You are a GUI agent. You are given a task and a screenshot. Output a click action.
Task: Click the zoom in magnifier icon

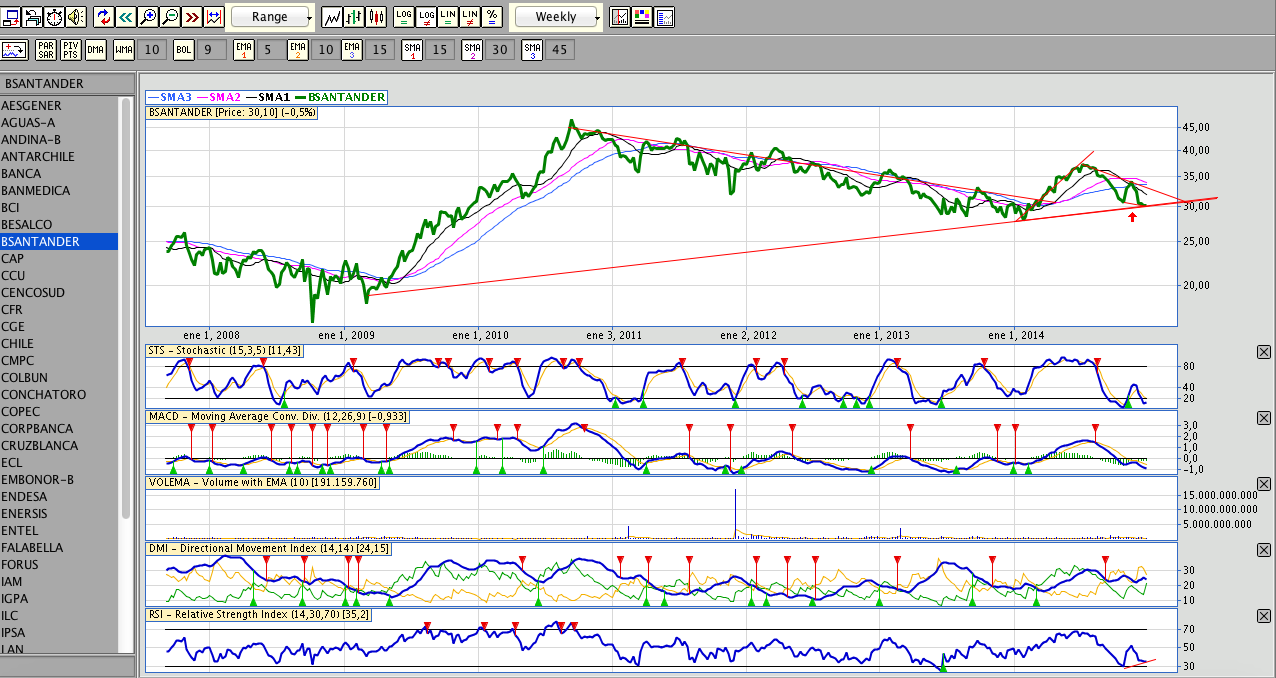[x=148, y=17]
